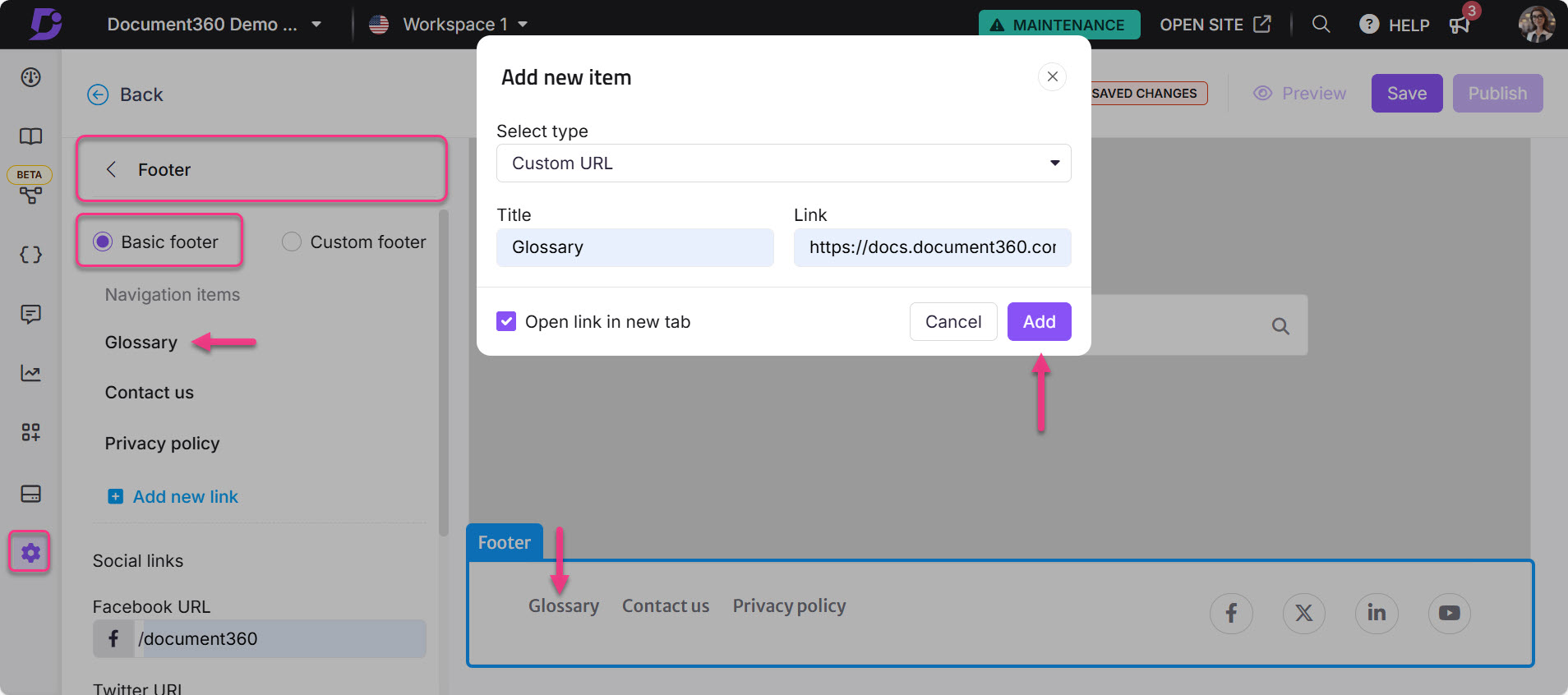The height and width of the screenshot is (695, 1568).
Task: Click the Save button
Action: [x=1407, y=93]
